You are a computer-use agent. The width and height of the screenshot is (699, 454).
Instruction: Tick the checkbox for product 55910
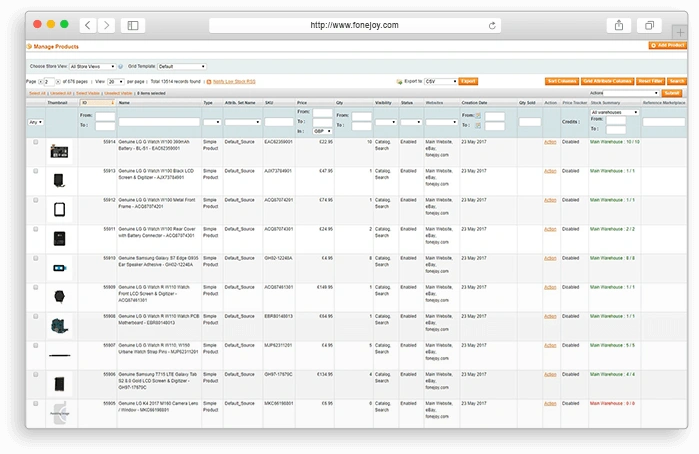click(x=36, y=258)
